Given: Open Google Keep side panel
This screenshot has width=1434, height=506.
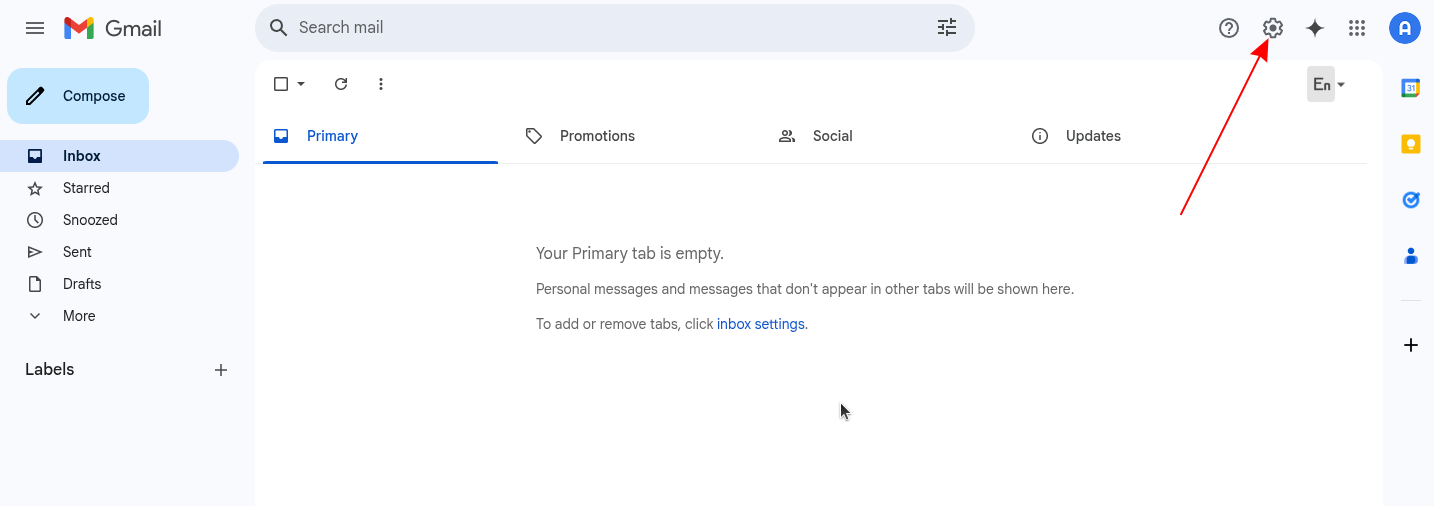Looking at the screenshot, I should [x=1411, y=144].
